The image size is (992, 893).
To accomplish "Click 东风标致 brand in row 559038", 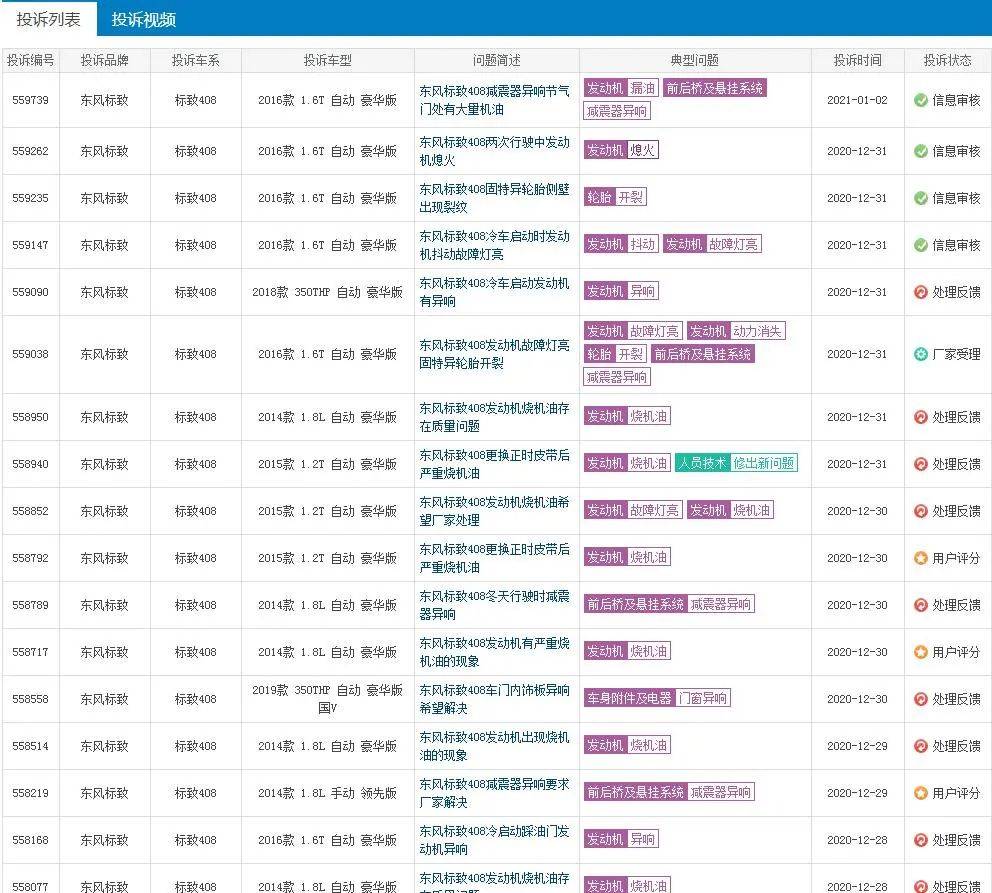I will [x=104, y=354].
